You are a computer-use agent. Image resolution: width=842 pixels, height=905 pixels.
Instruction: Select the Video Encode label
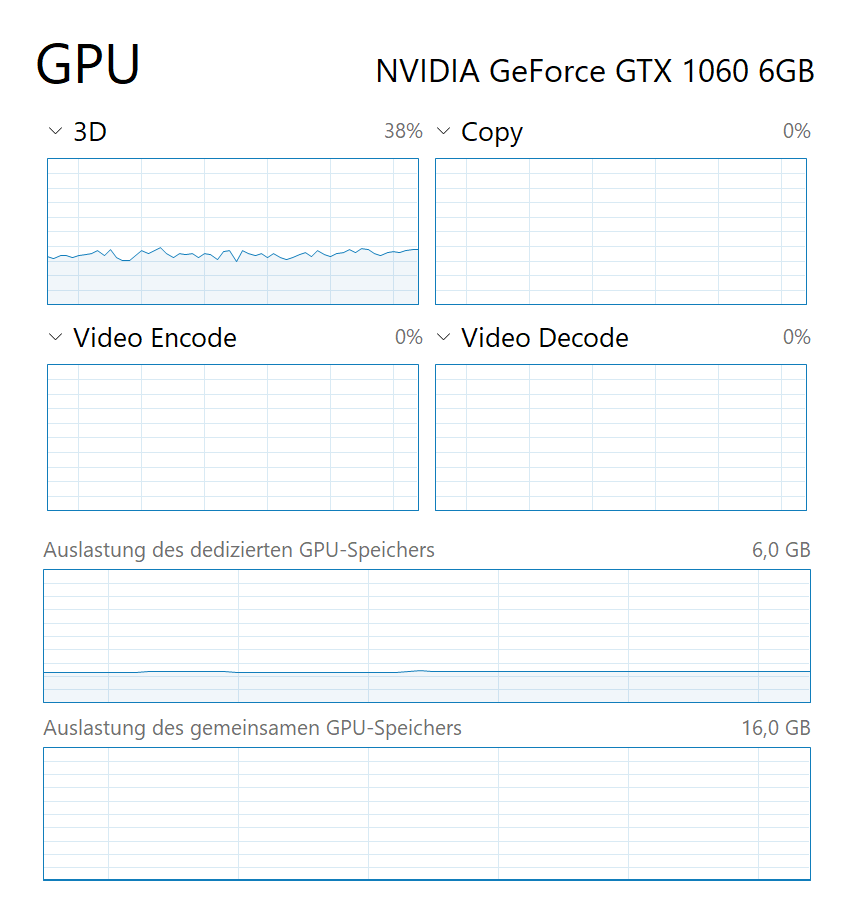[155, 338]
